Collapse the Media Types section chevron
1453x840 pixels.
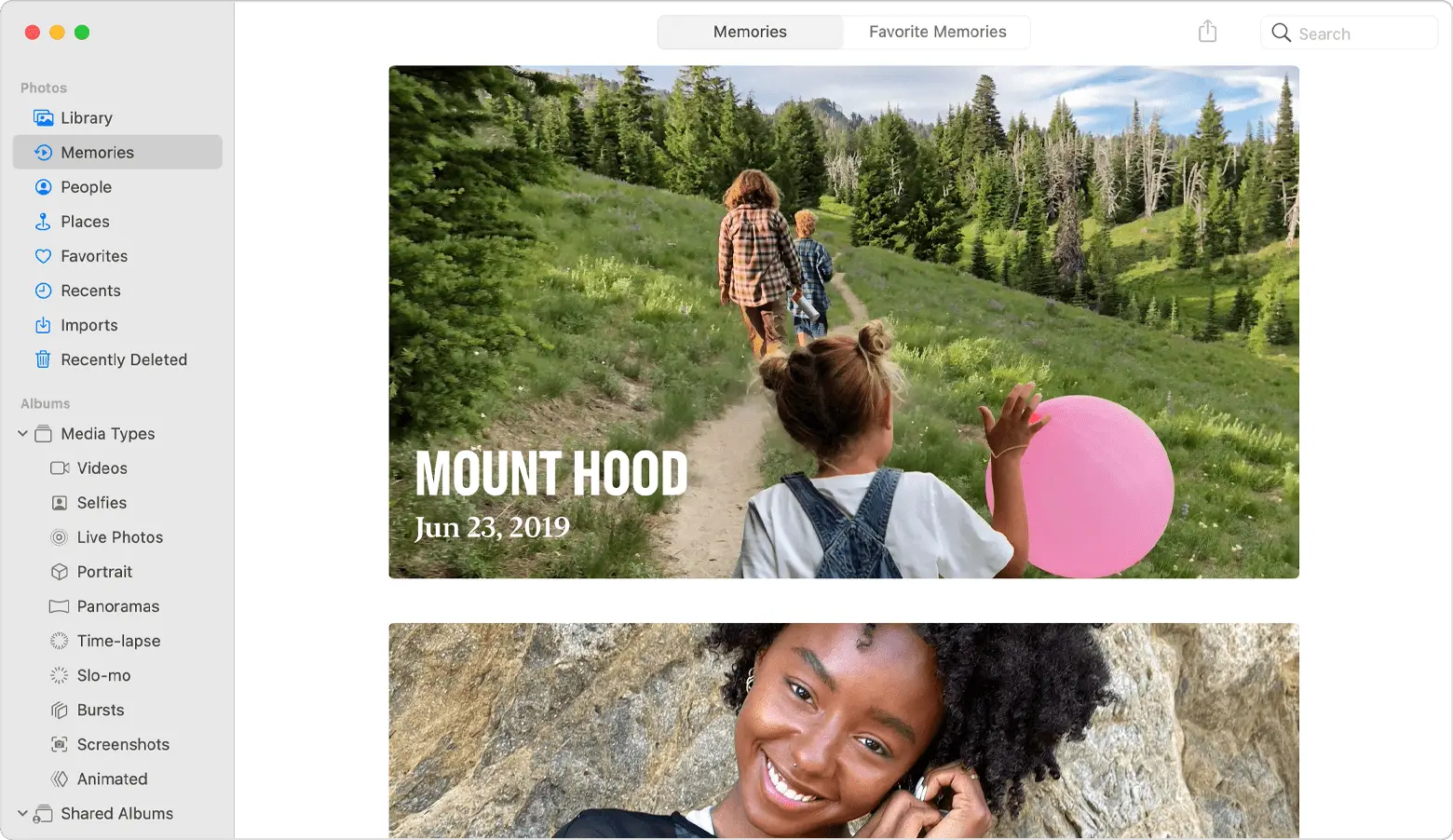22,434
